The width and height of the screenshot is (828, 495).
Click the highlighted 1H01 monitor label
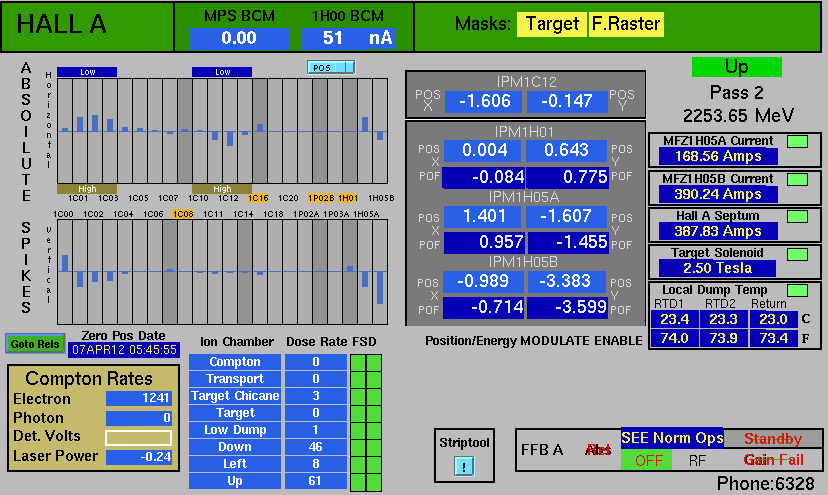348,198
